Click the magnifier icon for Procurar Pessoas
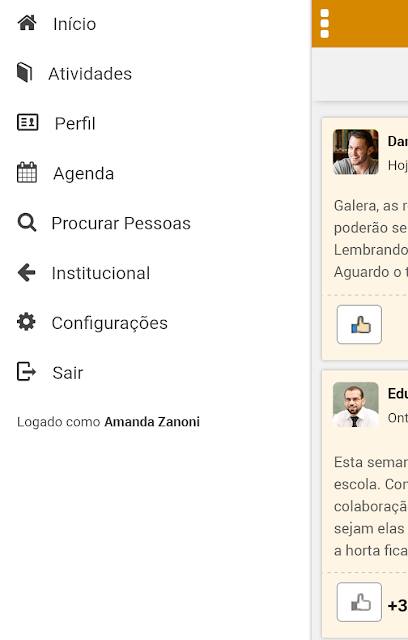 (27, 222)
